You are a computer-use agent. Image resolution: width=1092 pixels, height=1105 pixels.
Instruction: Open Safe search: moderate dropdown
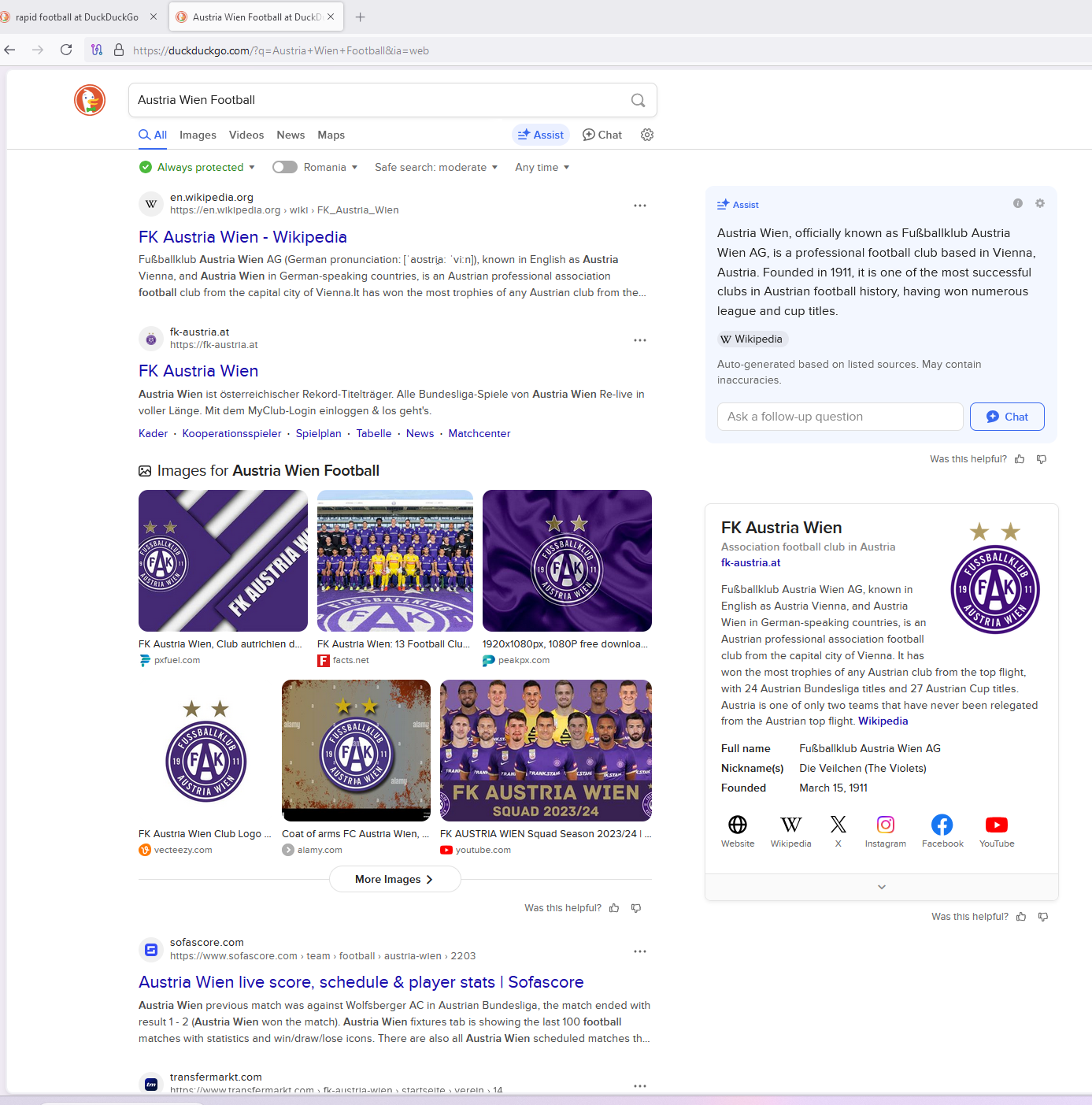point(436,167)
